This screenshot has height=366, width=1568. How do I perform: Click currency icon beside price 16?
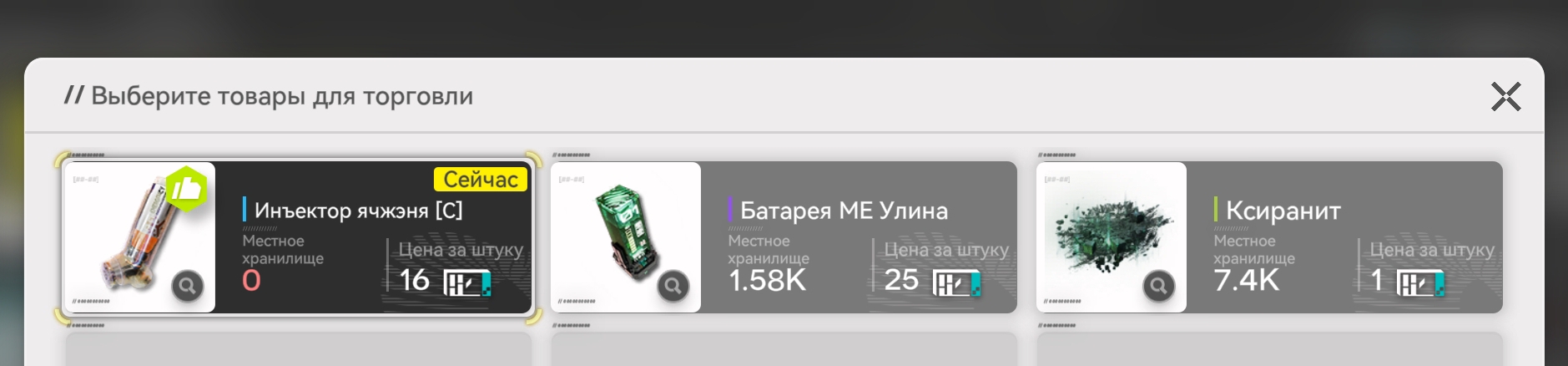467,284
